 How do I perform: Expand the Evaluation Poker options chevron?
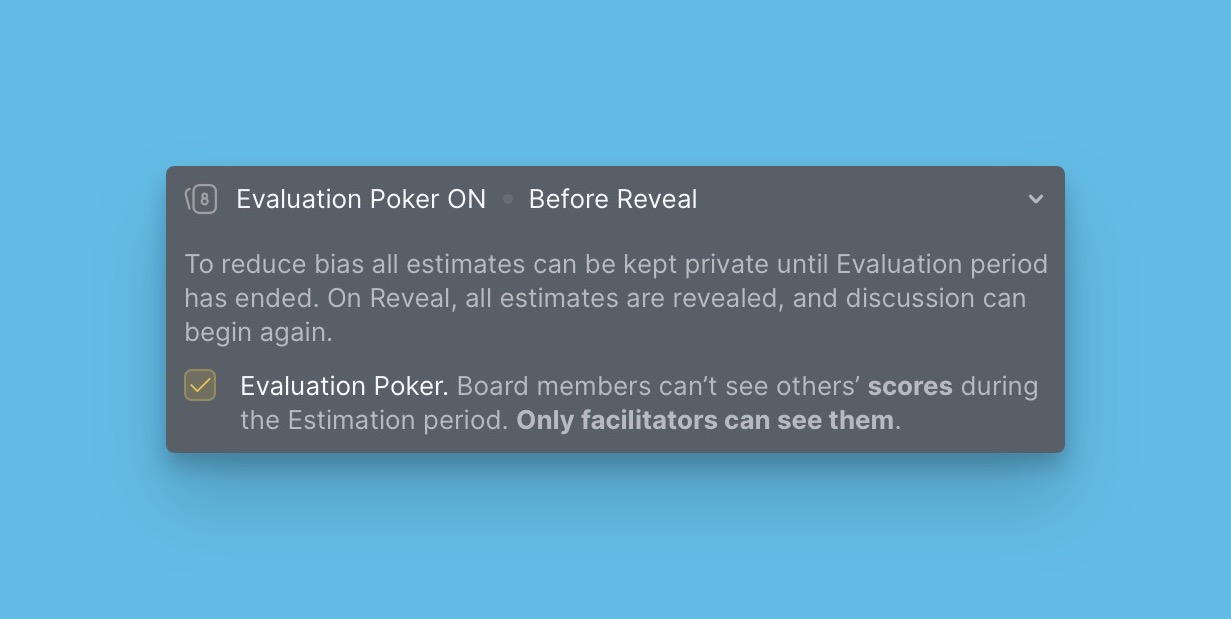point(1036,199)
